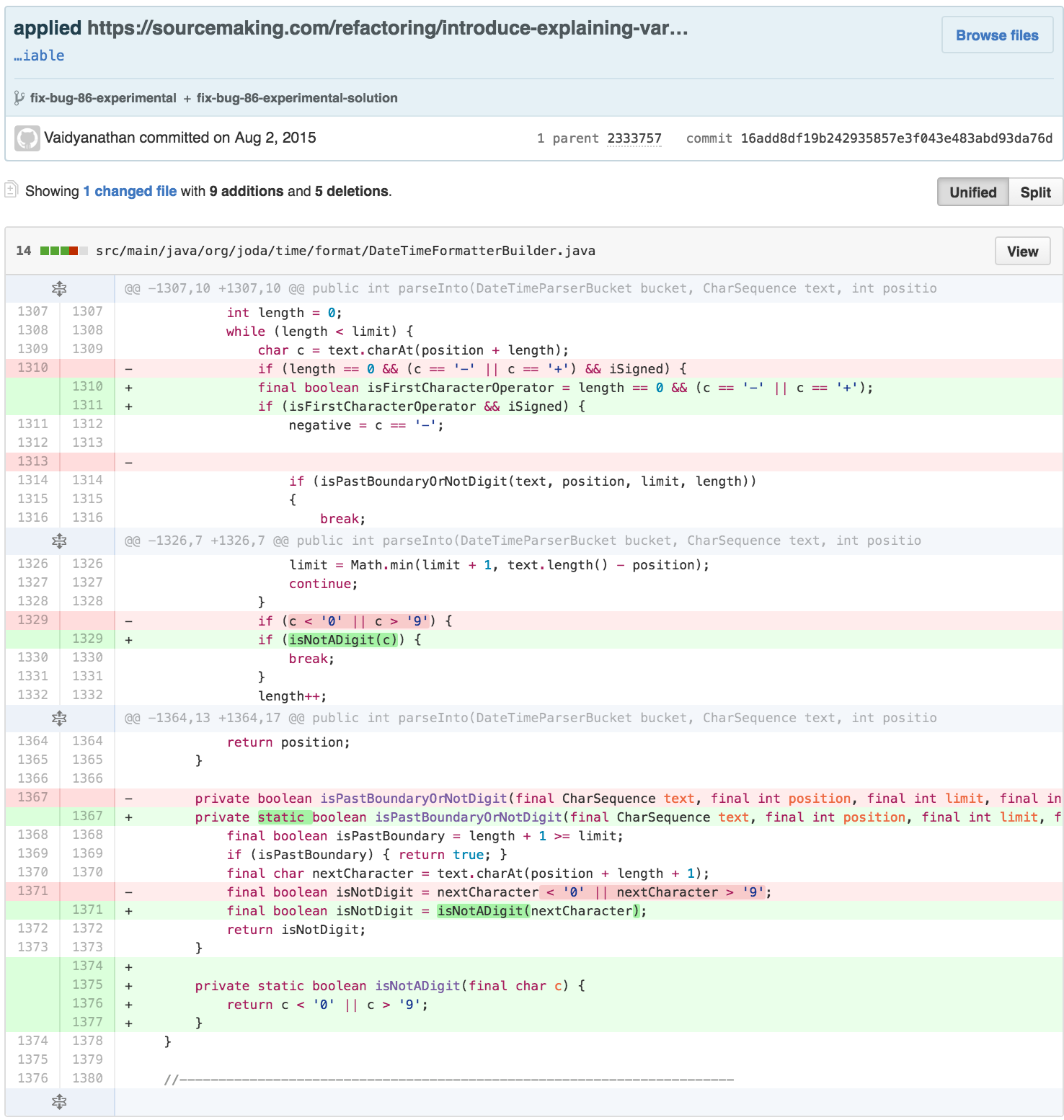This screenshot has height=1120, width=1064.
Task: Click the '1 changed file' link
Action: click(x=130, y=191)
